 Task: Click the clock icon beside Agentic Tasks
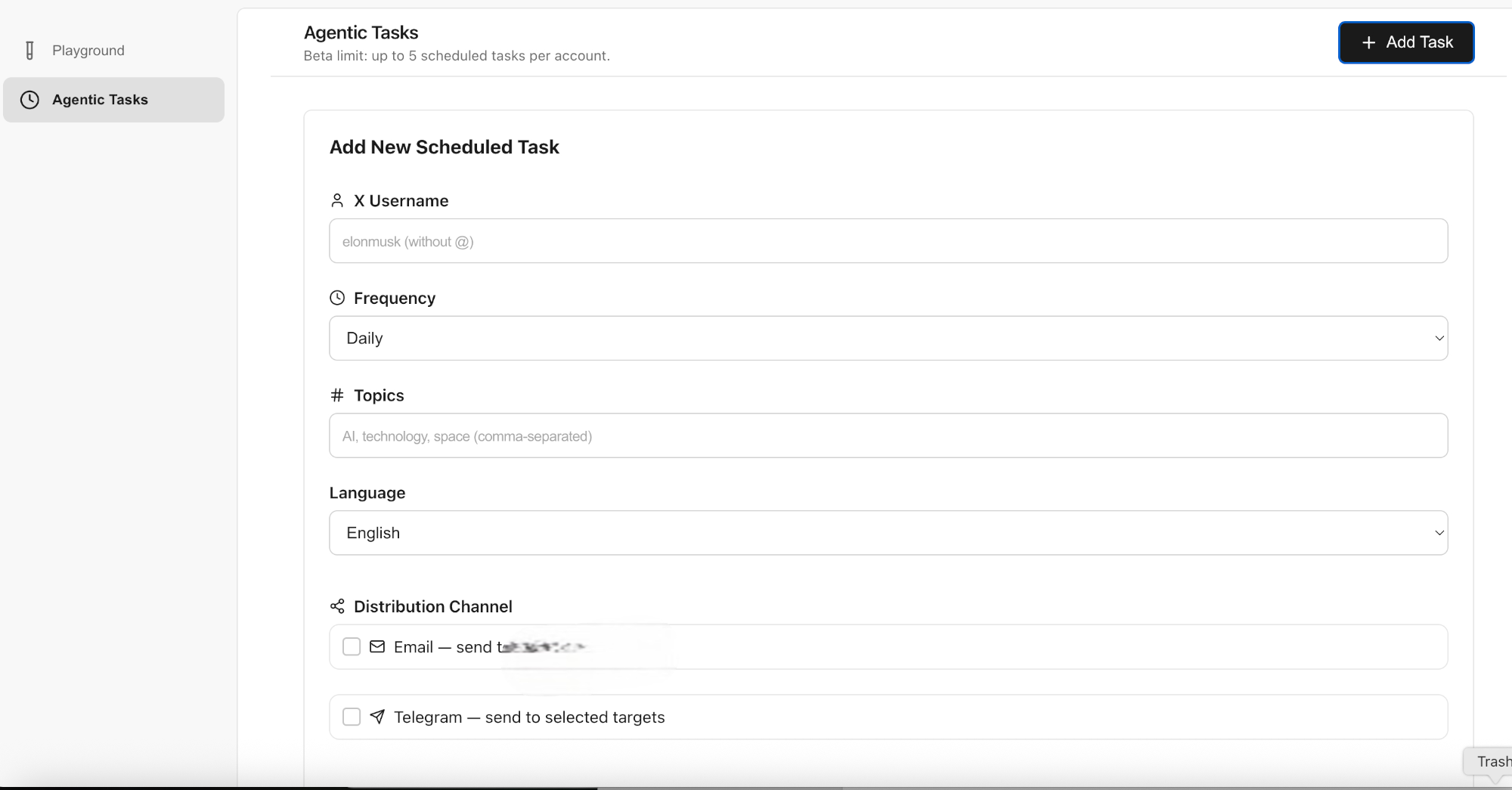click(30, 100)
